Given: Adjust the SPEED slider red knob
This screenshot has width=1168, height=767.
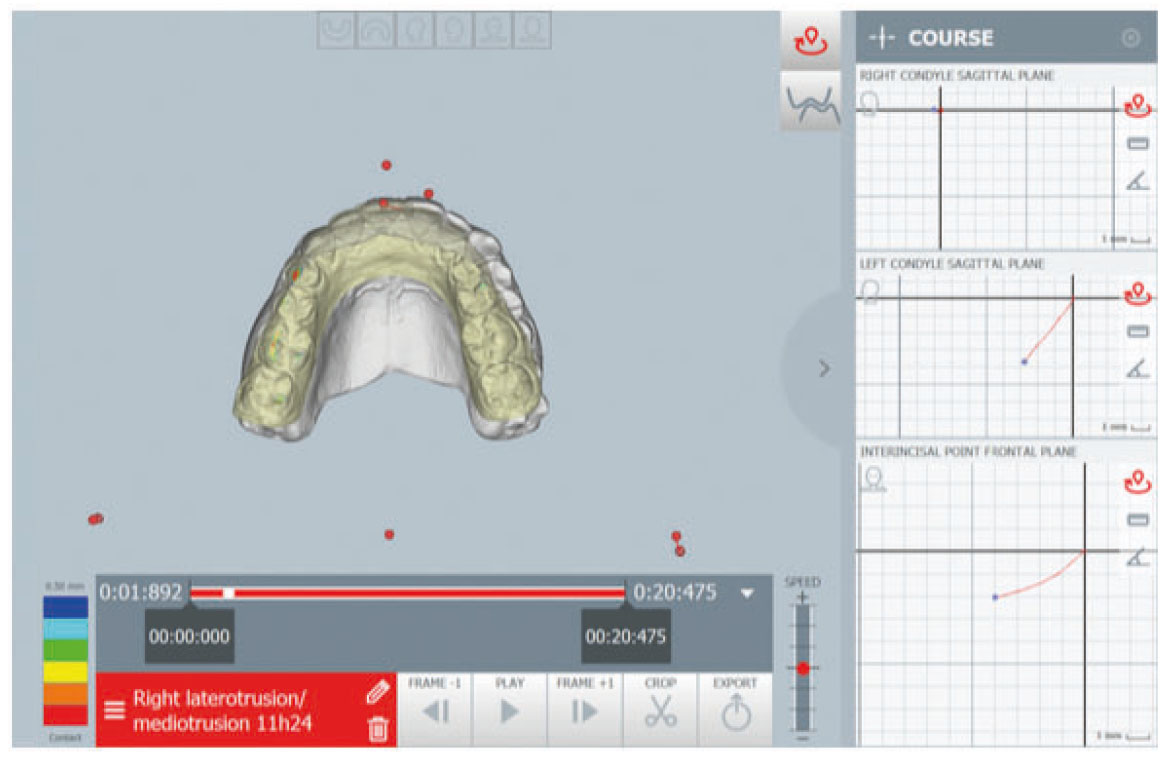Looking at the screenshot, I should point(802,668).
